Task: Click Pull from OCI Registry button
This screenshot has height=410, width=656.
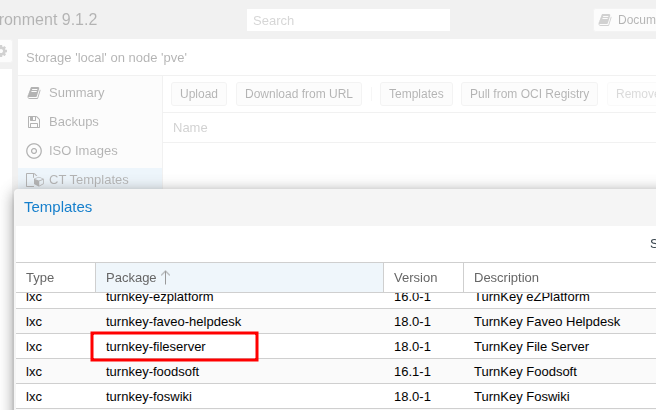Action: click(529, 94)
